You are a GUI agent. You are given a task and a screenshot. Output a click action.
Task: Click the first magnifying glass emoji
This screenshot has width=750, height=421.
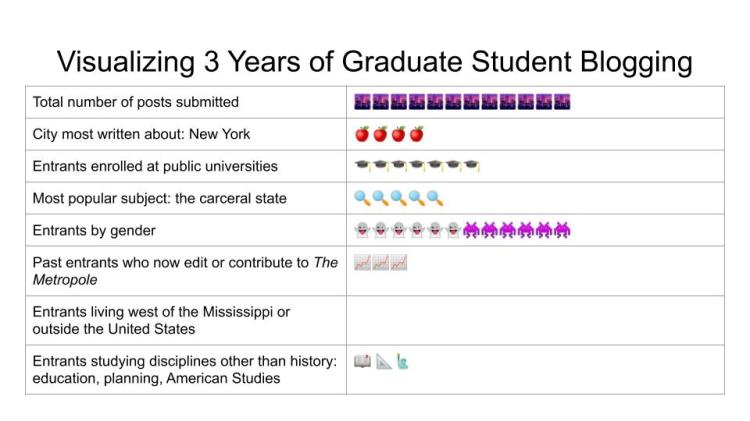363,198
